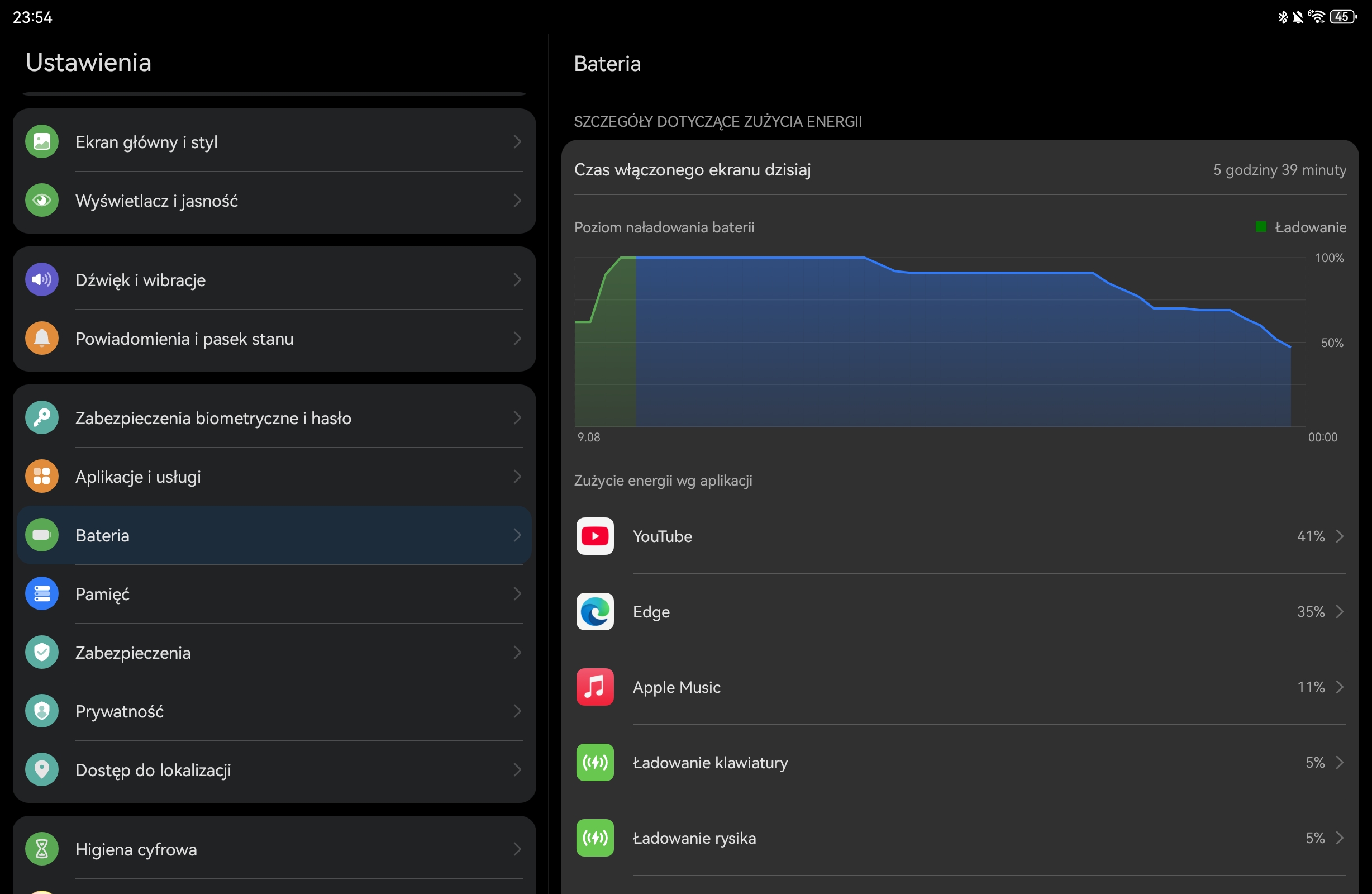Tap the YouTube app icon
Screen dimensions: 1372x894
pos(595,536)
